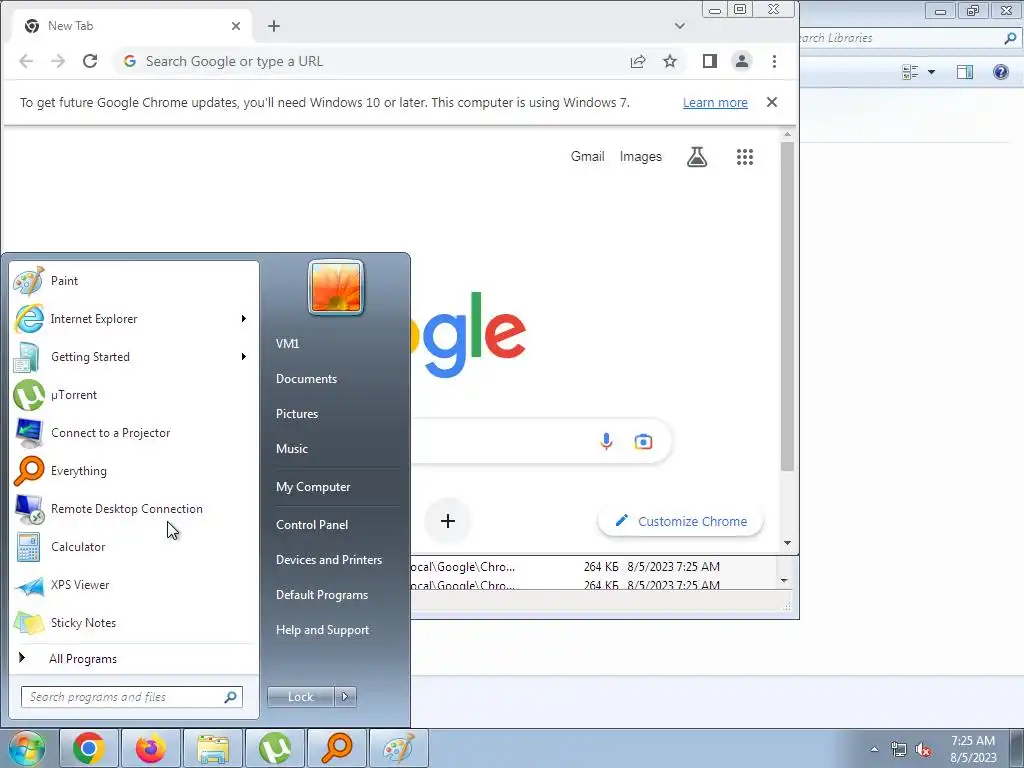Reload the Chrome page
Image resolution: width=1024 pixels, height=768 pixels.
pos(90,61)
